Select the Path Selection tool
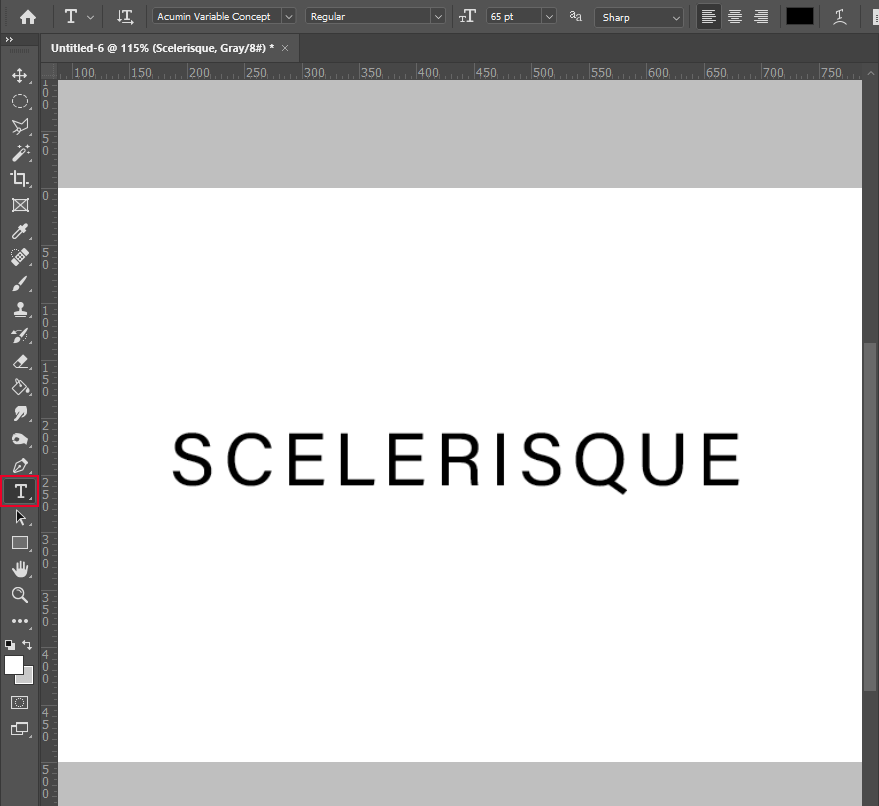The width and height of the screenshot is (879, 806). [x=20, y=517]
